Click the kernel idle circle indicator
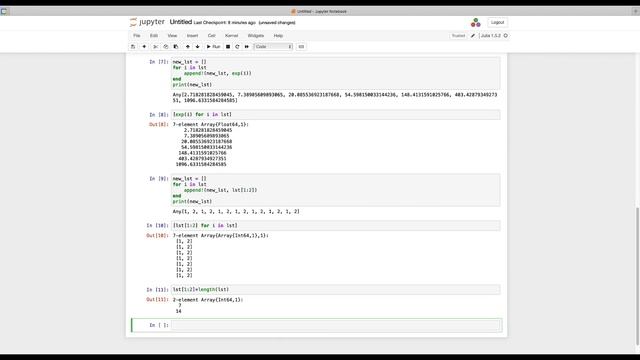The width and height of the screenshot is (640, 360). [x=505, y=36]
